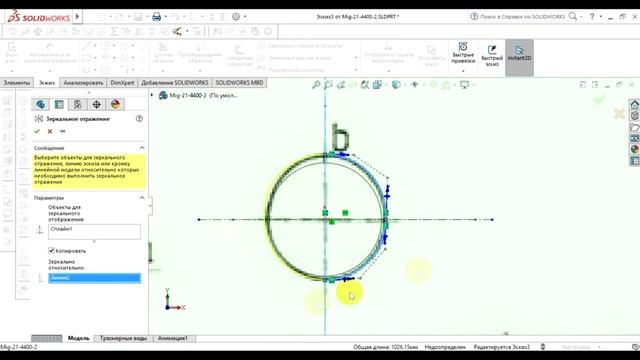
Task: Switch to the Добавления SOLIDWORKS tab
Action: point(175,82)
